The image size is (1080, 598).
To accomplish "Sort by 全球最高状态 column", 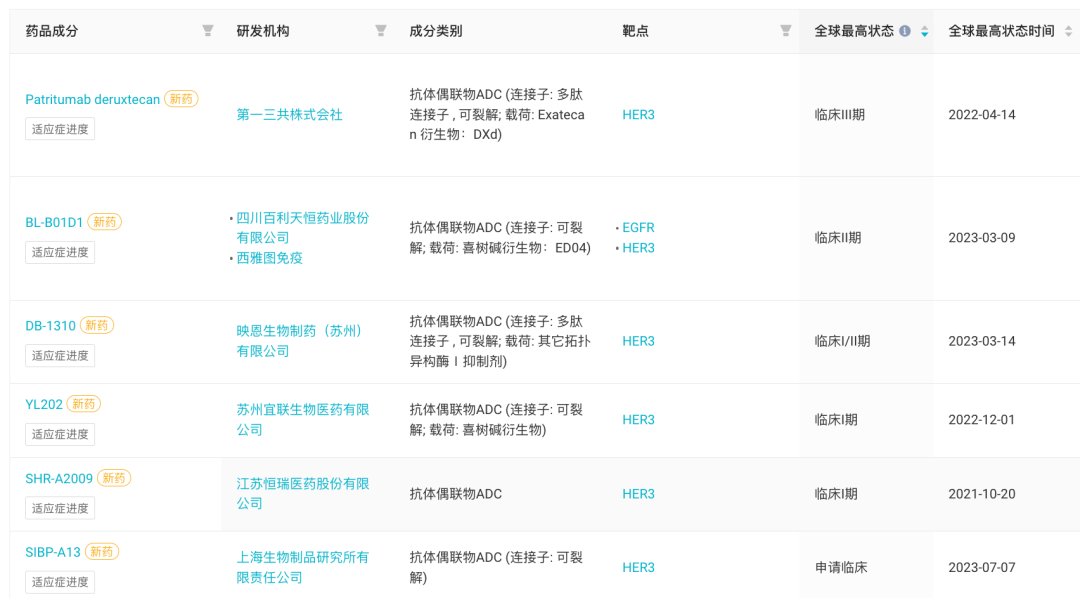I will pyautogui.click(x=924, y=31).
